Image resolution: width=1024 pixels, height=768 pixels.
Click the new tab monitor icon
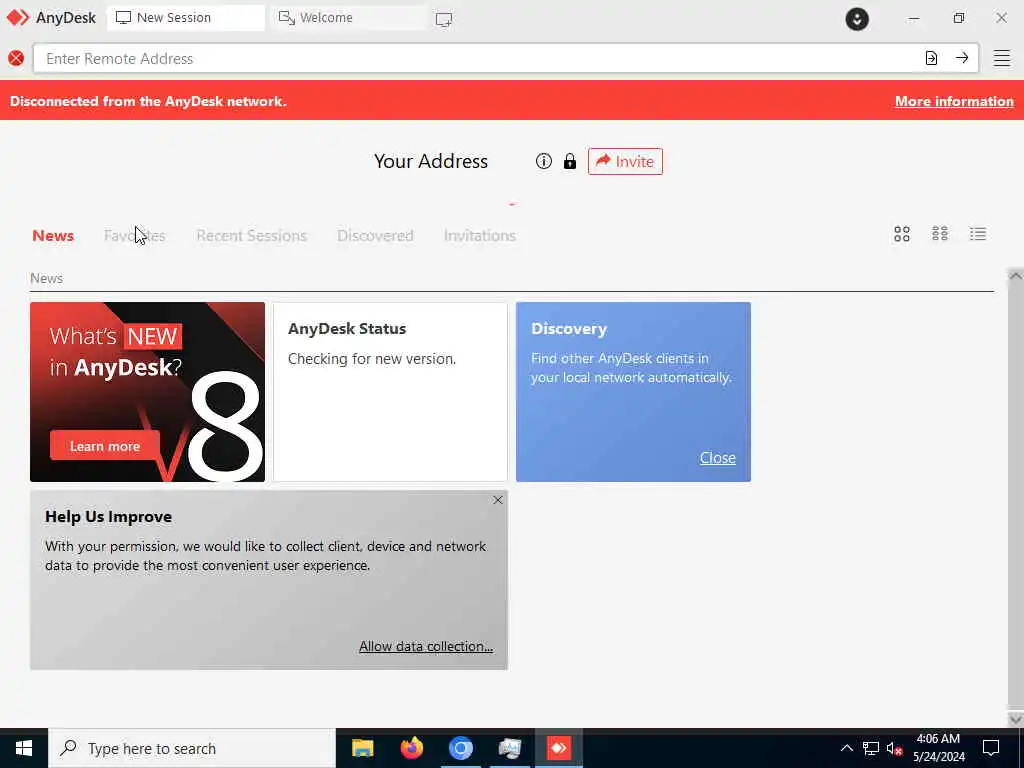(x=443, y=19)
